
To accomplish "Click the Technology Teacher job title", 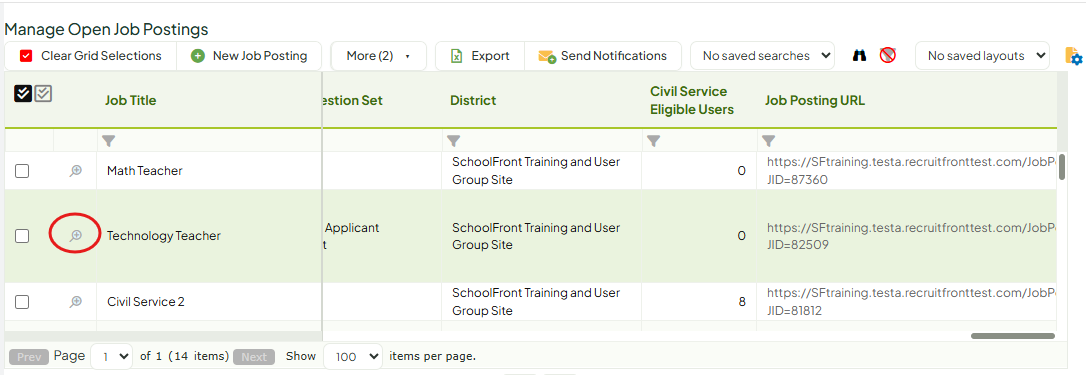I will click(163, 236).
